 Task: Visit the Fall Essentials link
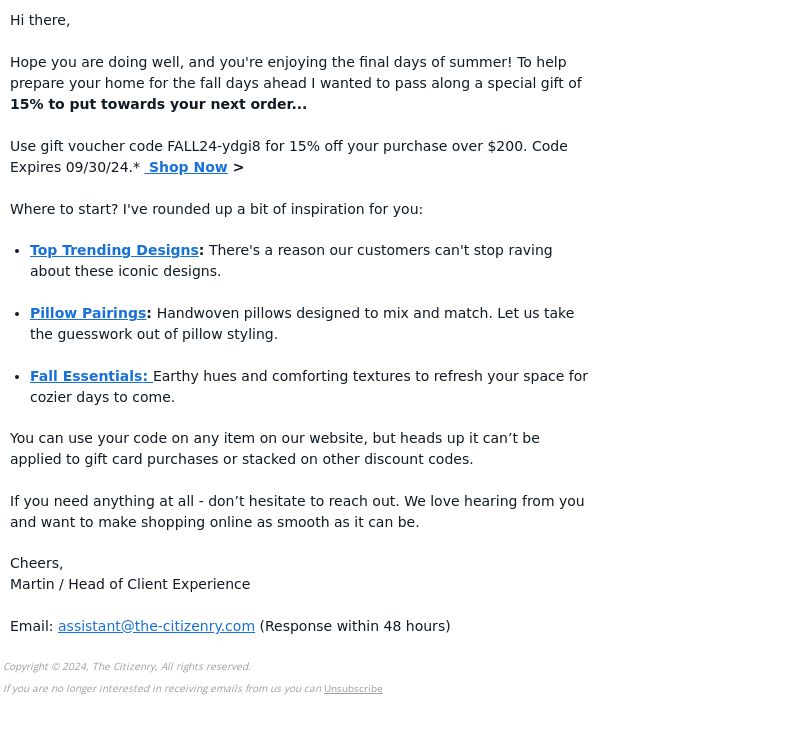(x=91, y=377)
